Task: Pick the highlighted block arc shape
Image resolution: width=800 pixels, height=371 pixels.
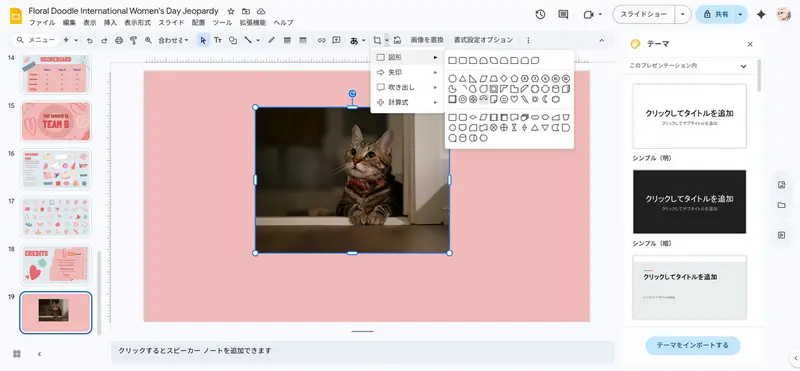Action: coord(484,100)
